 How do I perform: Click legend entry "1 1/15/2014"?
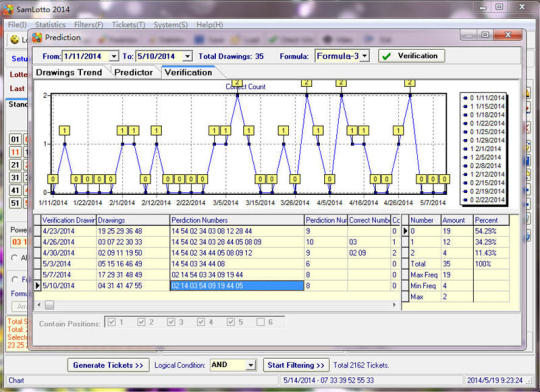tap(484, 106)
